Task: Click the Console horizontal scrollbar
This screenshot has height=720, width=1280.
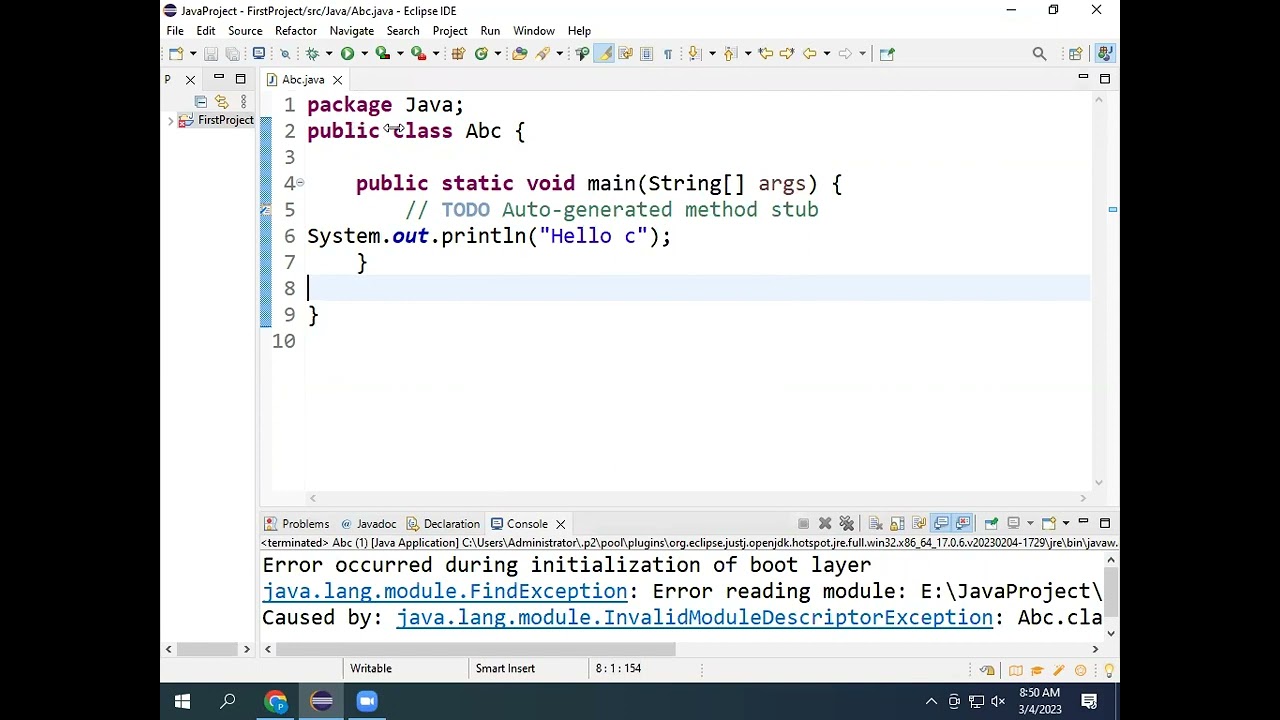Action: pyautogui.click(x=476, y=650)
